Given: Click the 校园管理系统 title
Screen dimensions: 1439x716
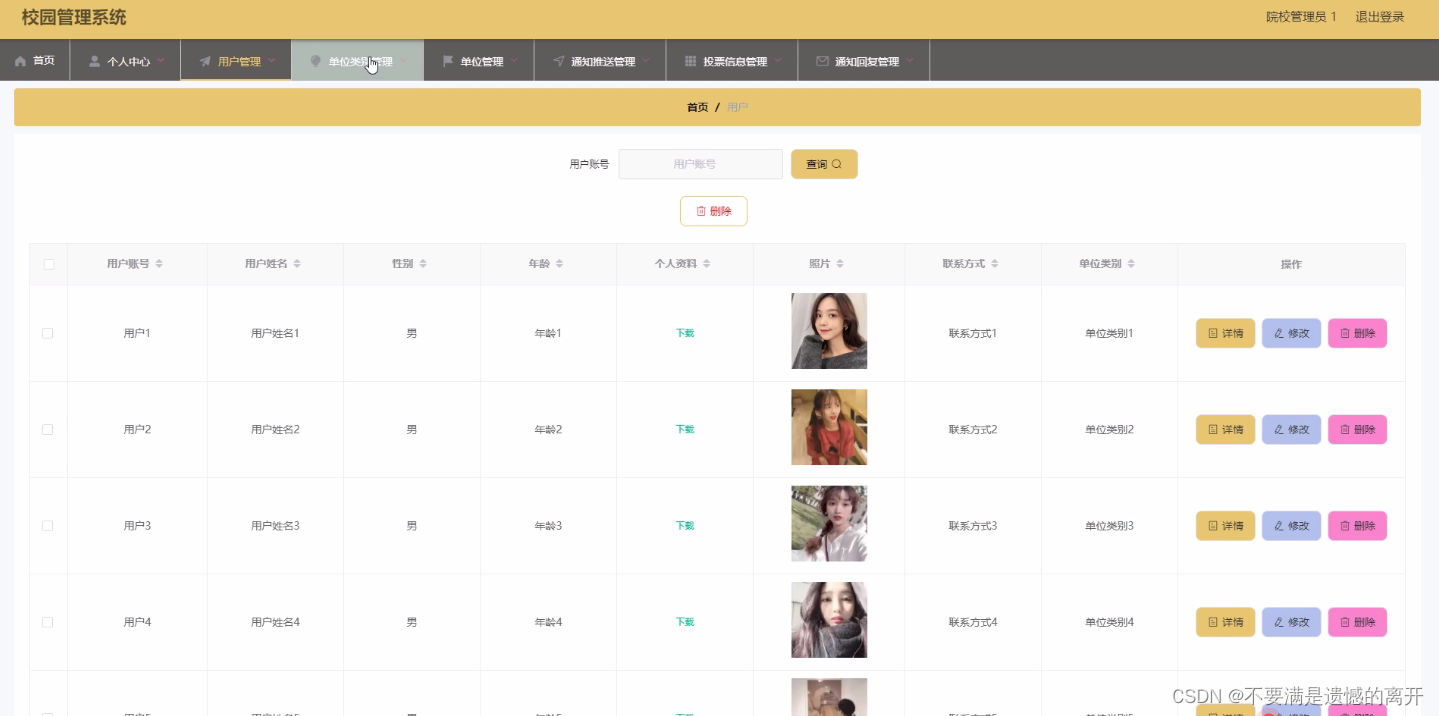Looking at the screenshot, I should click(74, 17).
